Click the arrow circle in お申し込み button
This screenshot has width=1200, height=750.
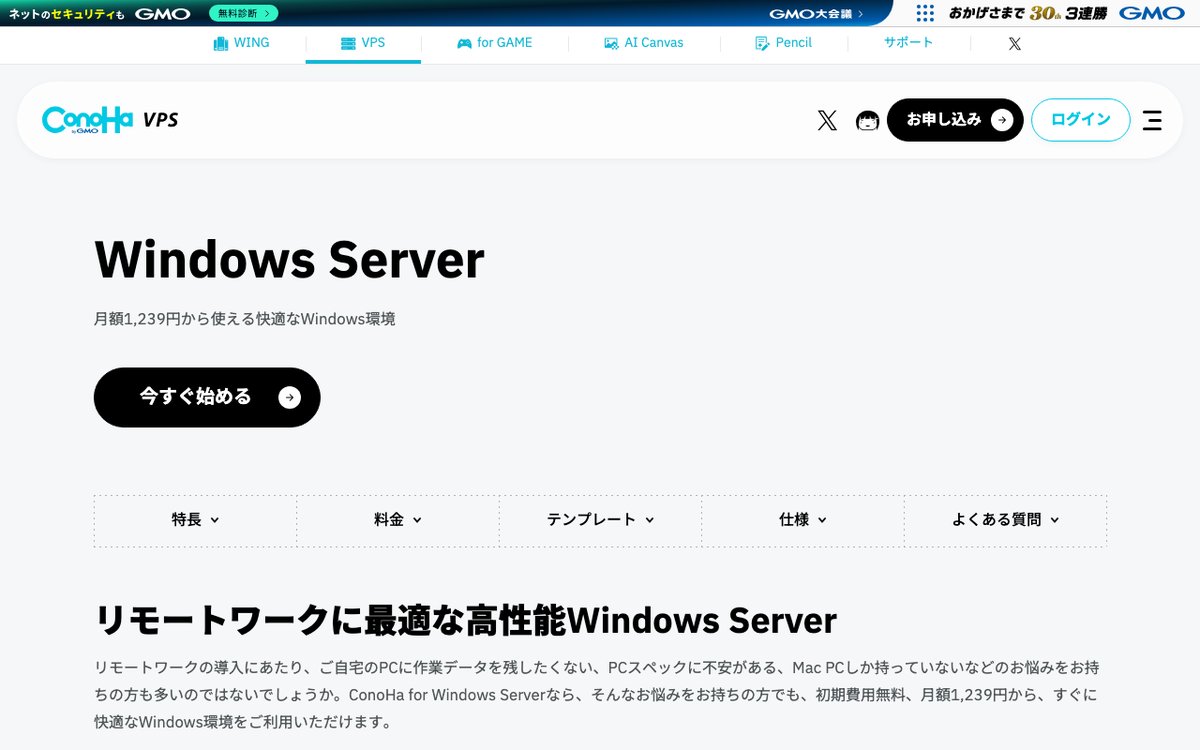click(1001, 120)
